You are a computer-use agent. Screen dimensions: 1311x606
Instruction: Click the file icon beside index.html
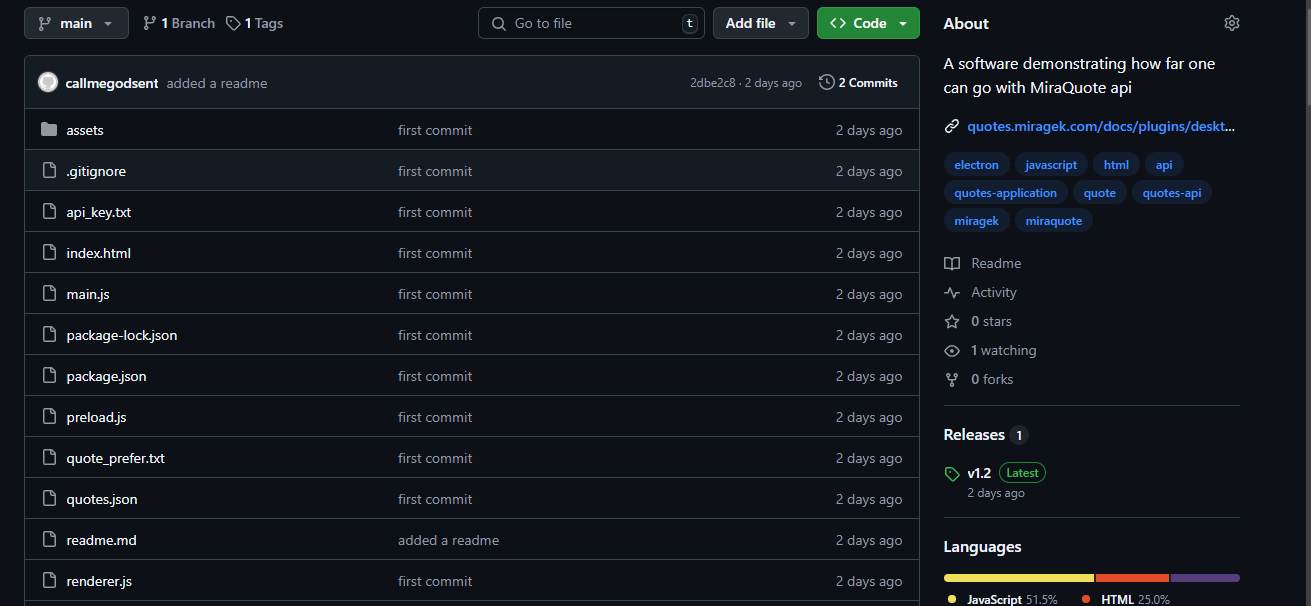(49, 253)
